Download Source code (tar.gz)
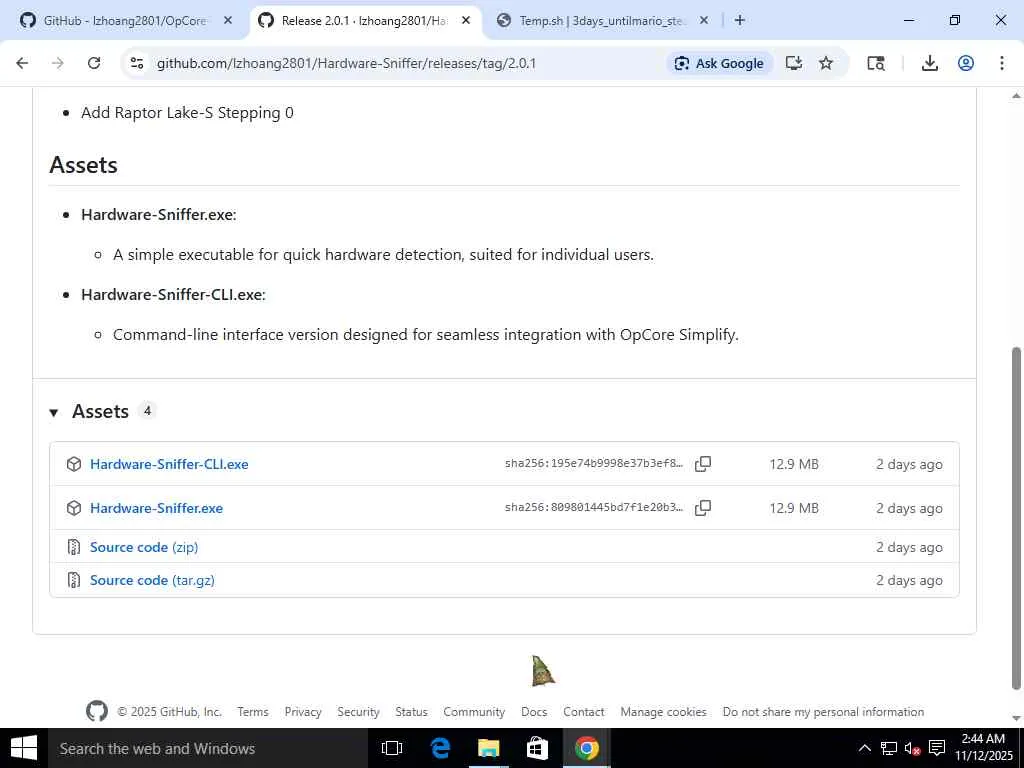This screenshot has width=1024, height=768. [x=152, y=580]
